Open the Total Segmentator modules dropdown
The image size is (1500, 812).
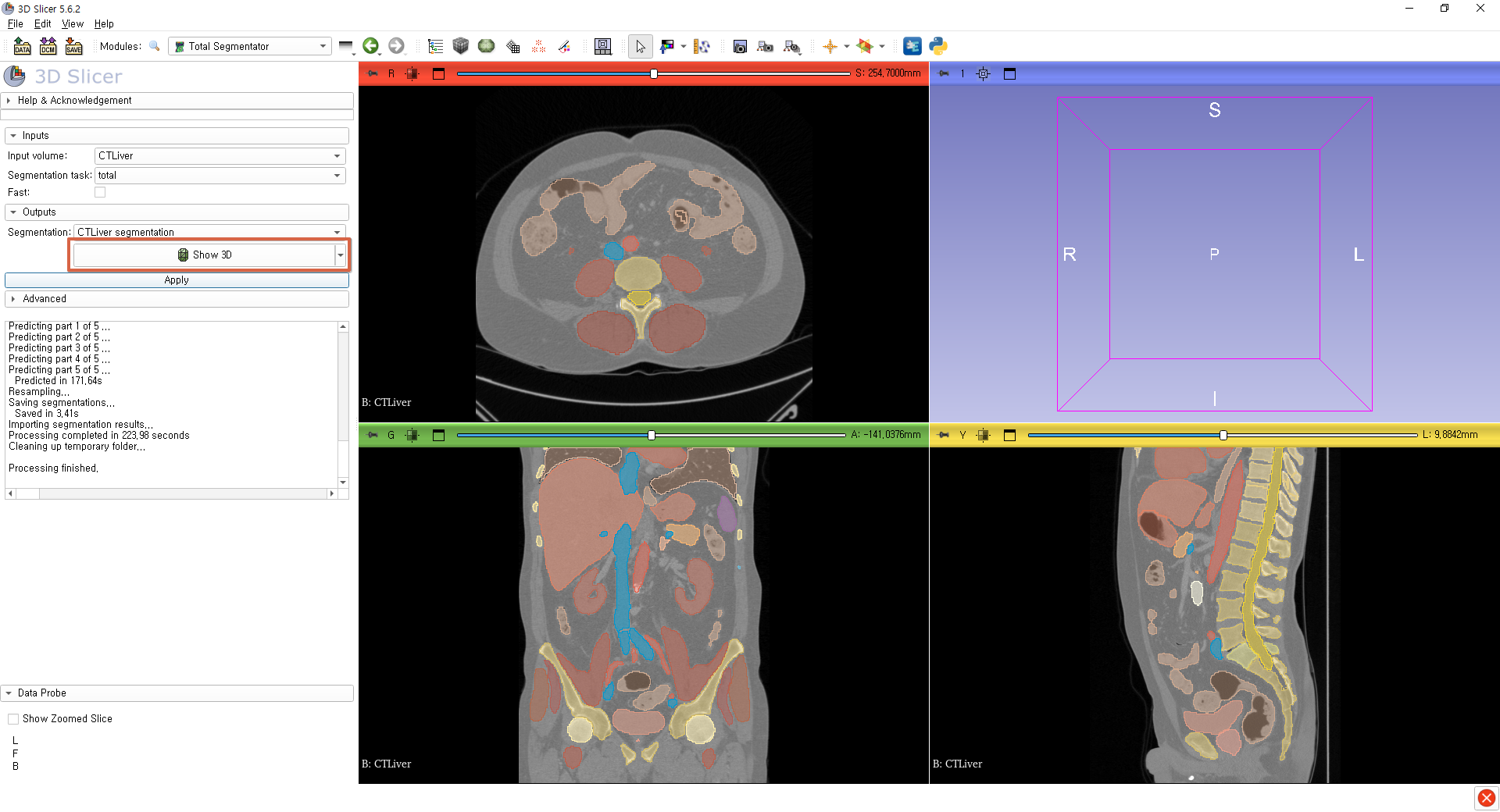pyautogui.click(x=250, y=46)
